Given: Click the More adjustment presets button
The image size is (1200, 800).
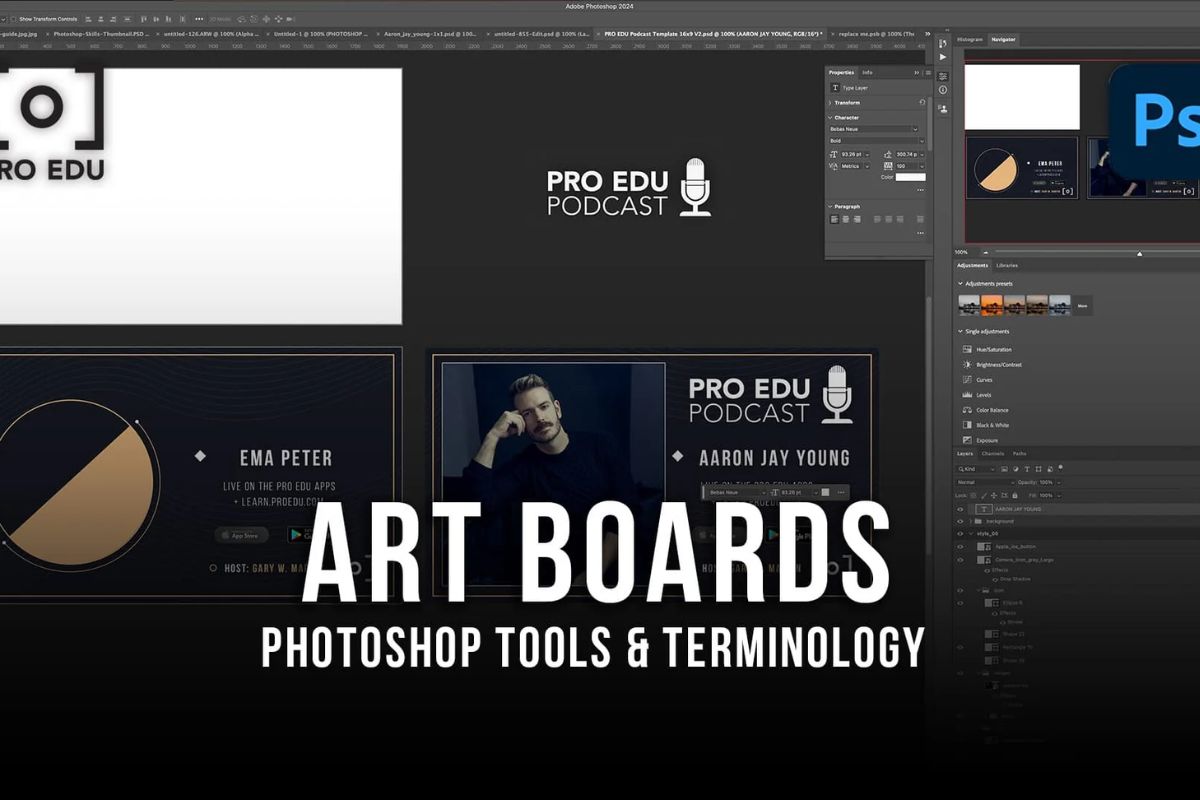Looking at the screenshot, I should (1082, 305).
